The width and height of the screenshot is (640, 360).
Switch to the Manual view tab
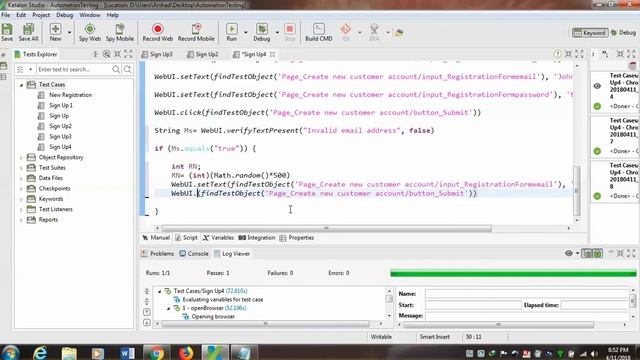tap(156, 238)
